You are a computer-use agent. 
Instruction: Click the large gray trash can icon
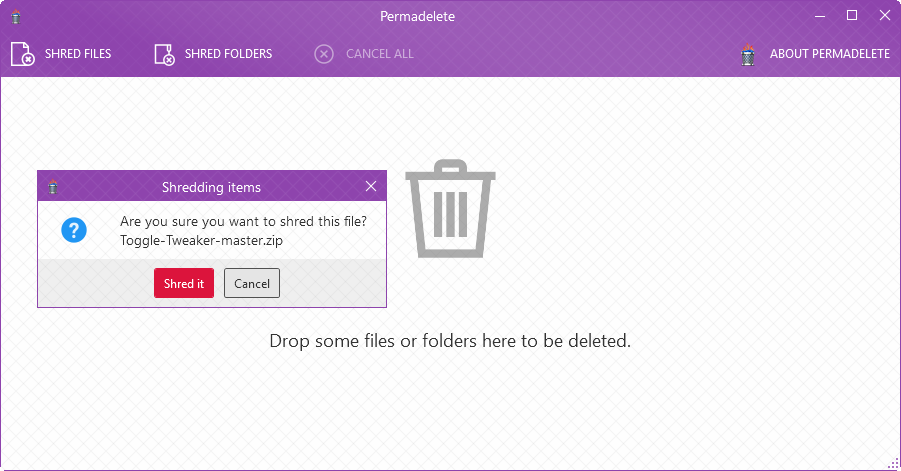pos(450,209)
